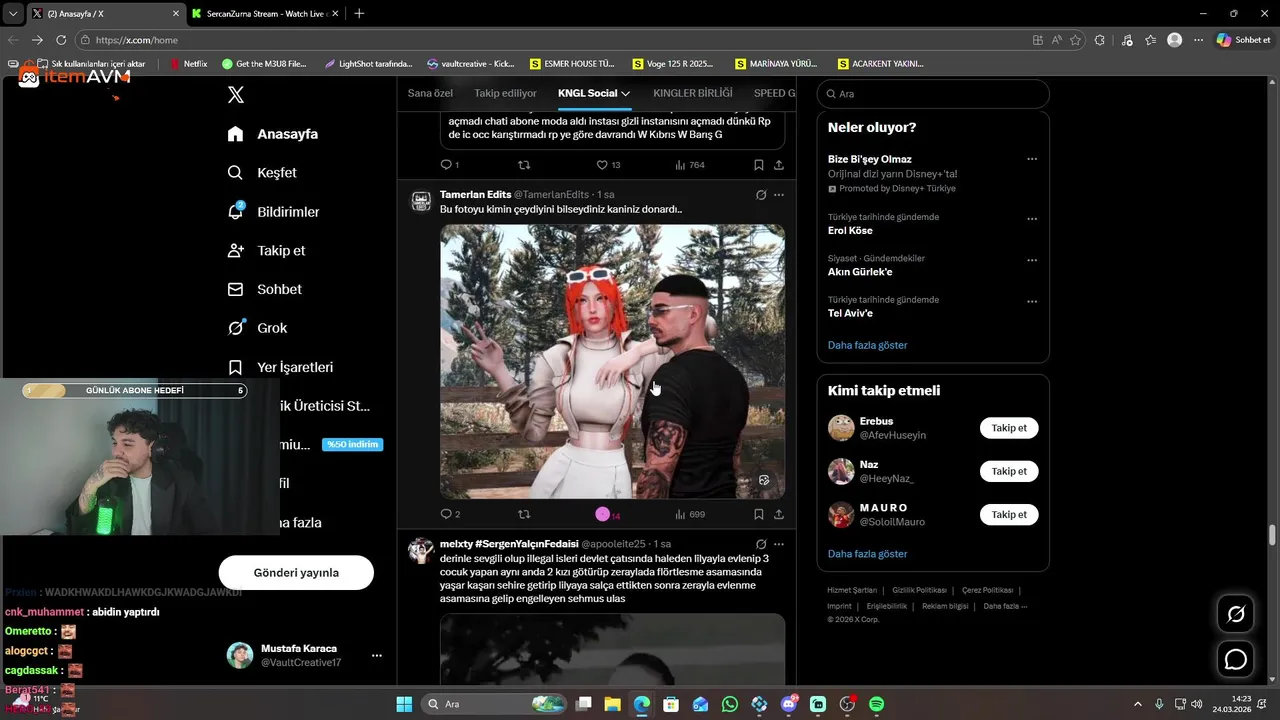Refresh the browser page
Image resolution: width=1280 pixels, height=720 pixels.
coord(61,40)
